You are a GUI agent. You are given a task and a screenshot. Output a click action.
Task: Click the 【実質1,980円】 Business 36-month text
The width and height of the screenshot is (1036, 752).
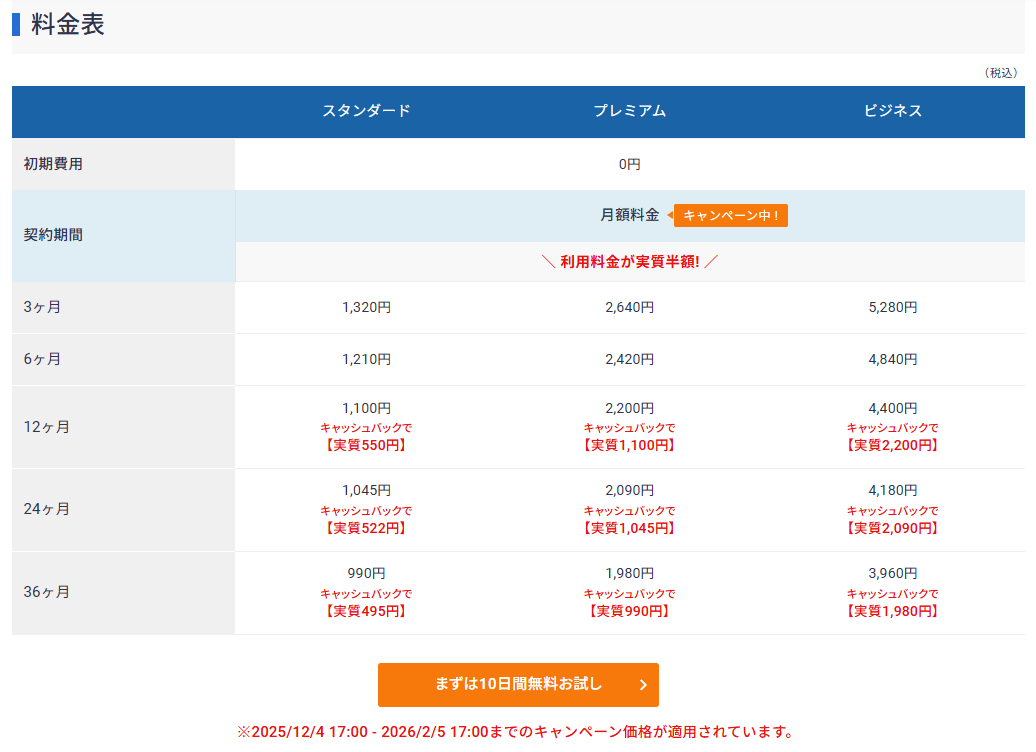tap(893, 611)
